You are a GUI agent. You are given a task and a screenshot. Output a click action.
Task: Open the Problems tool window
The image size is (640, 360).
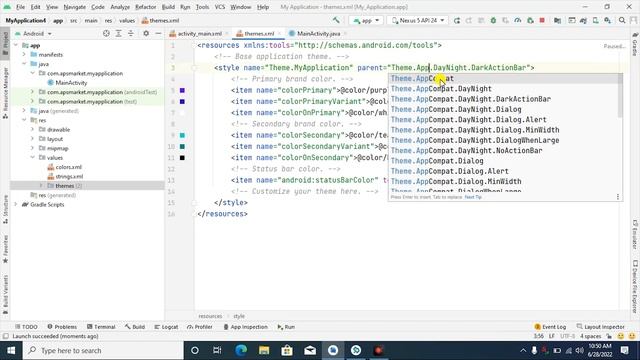coord(62,327)
